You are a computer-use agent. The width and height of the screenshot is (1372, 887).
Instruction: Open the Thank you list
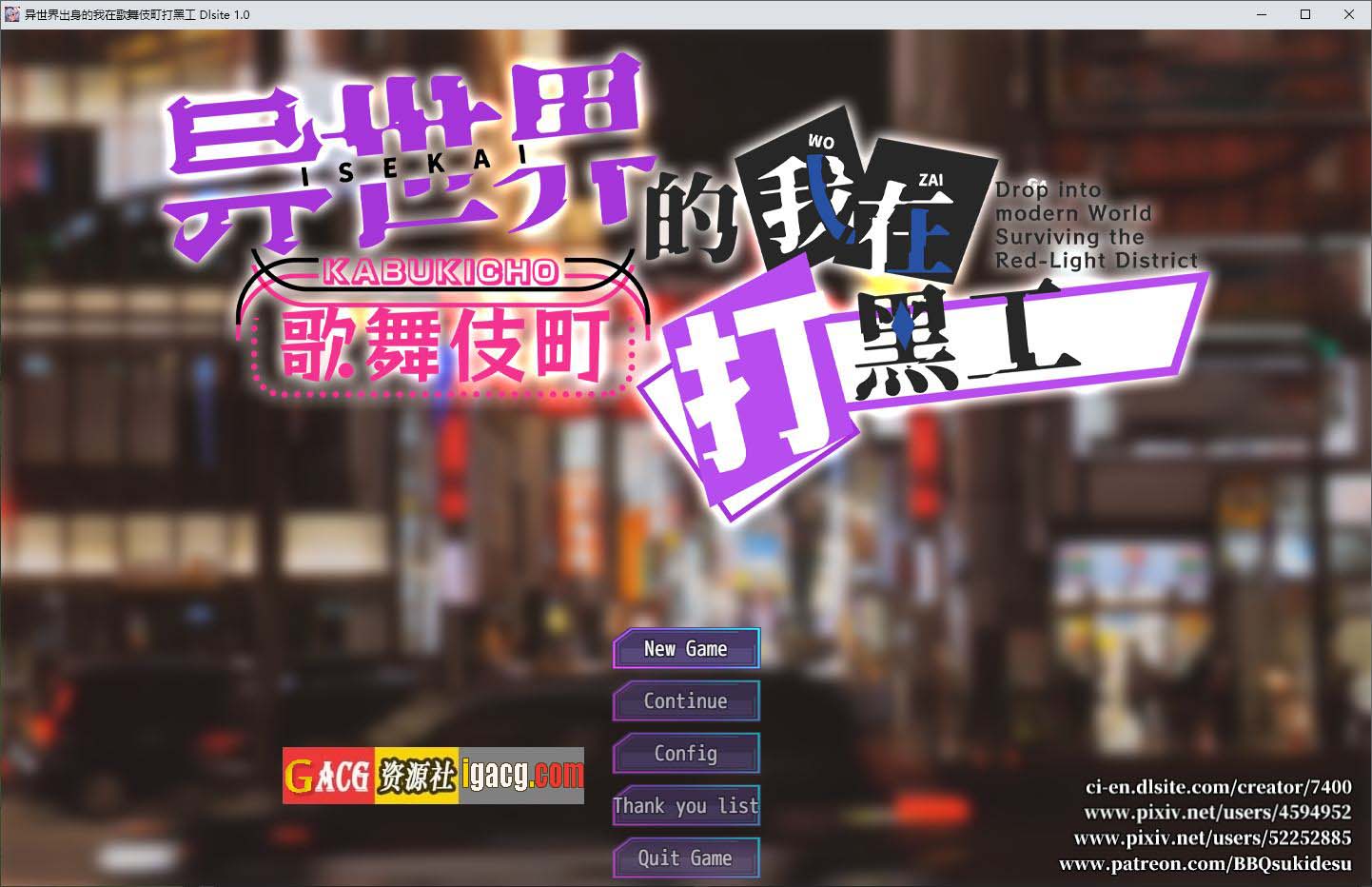coord(685,806)
